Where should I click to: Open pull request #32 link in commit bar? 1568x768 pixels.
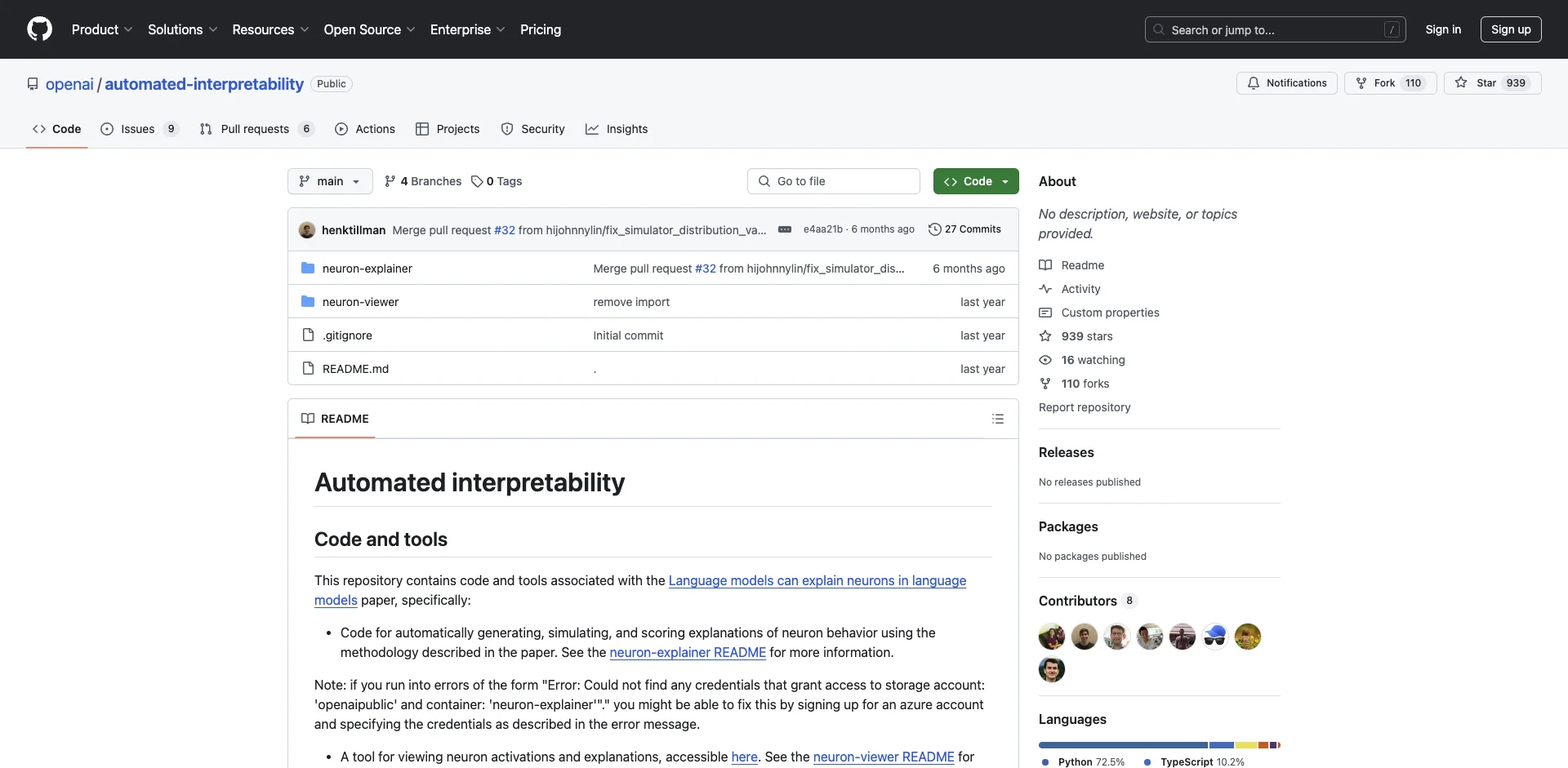coord(505,230)
